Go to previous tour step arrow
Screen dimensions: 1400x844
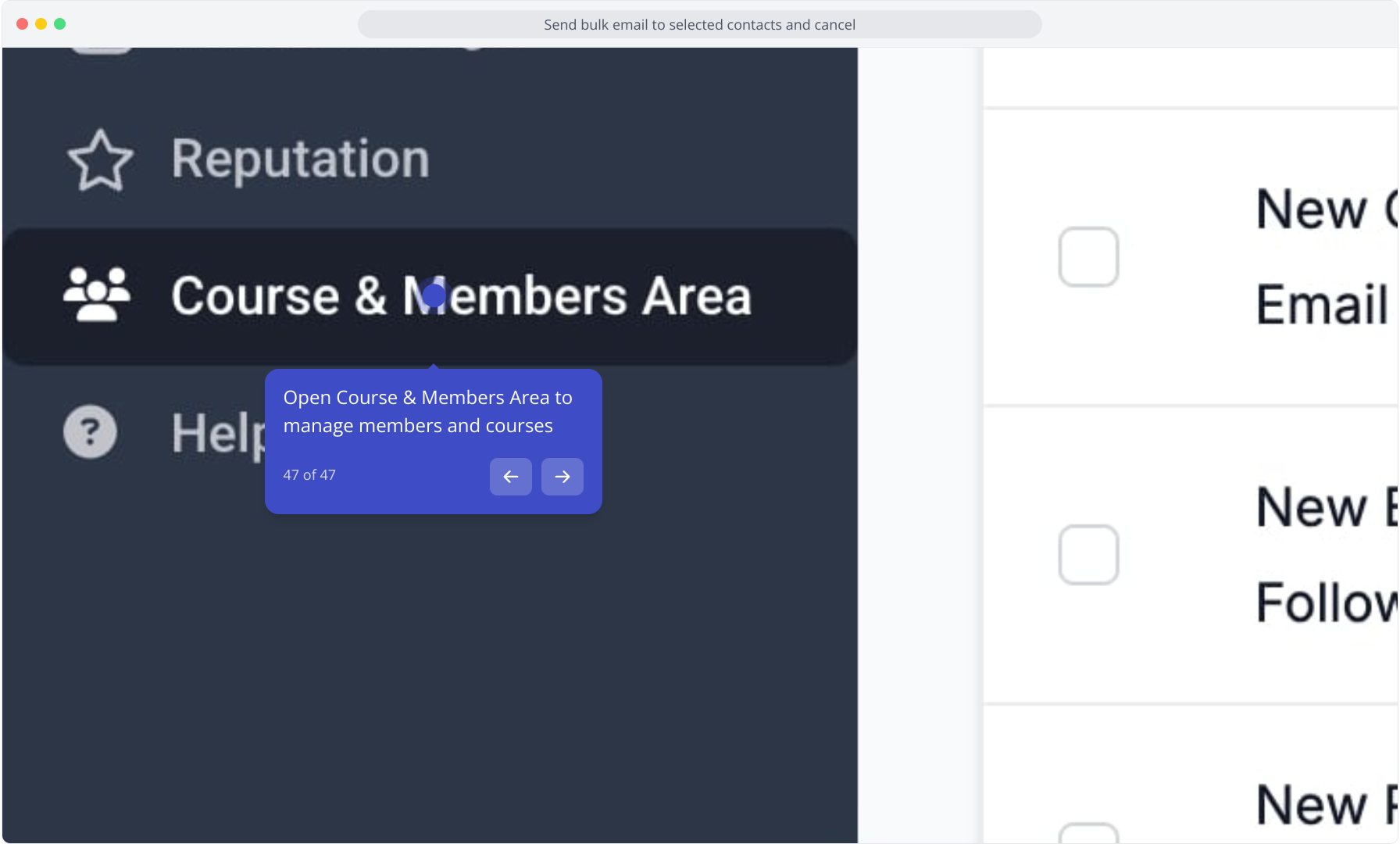[x=511, y=477]
